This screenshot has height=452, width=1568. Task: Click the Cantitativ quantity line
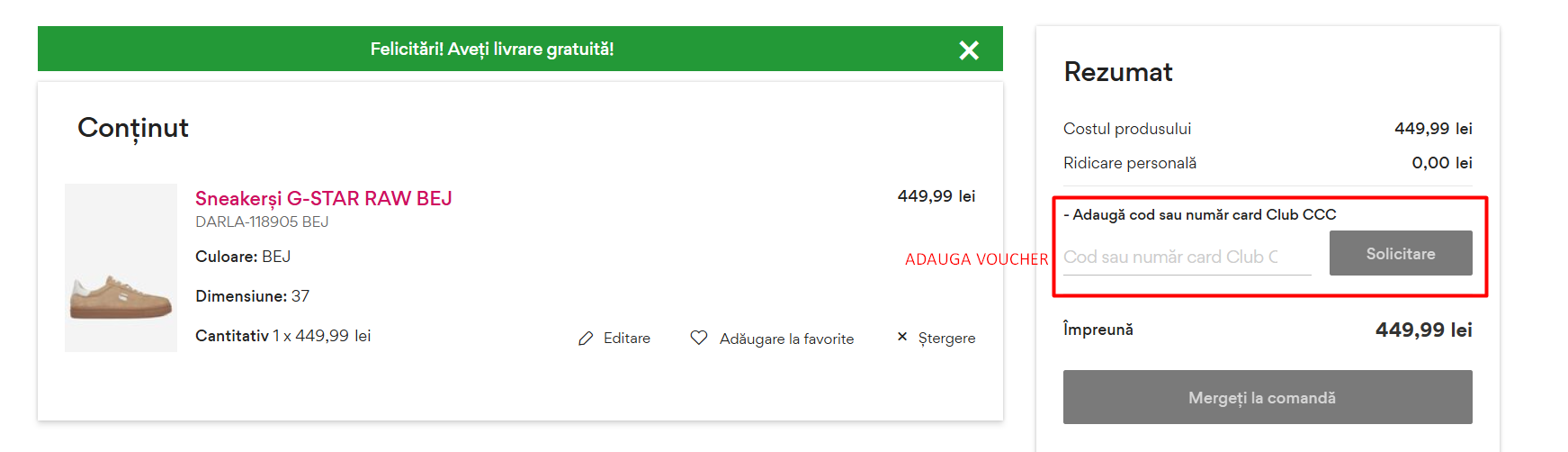click(282, 336)
